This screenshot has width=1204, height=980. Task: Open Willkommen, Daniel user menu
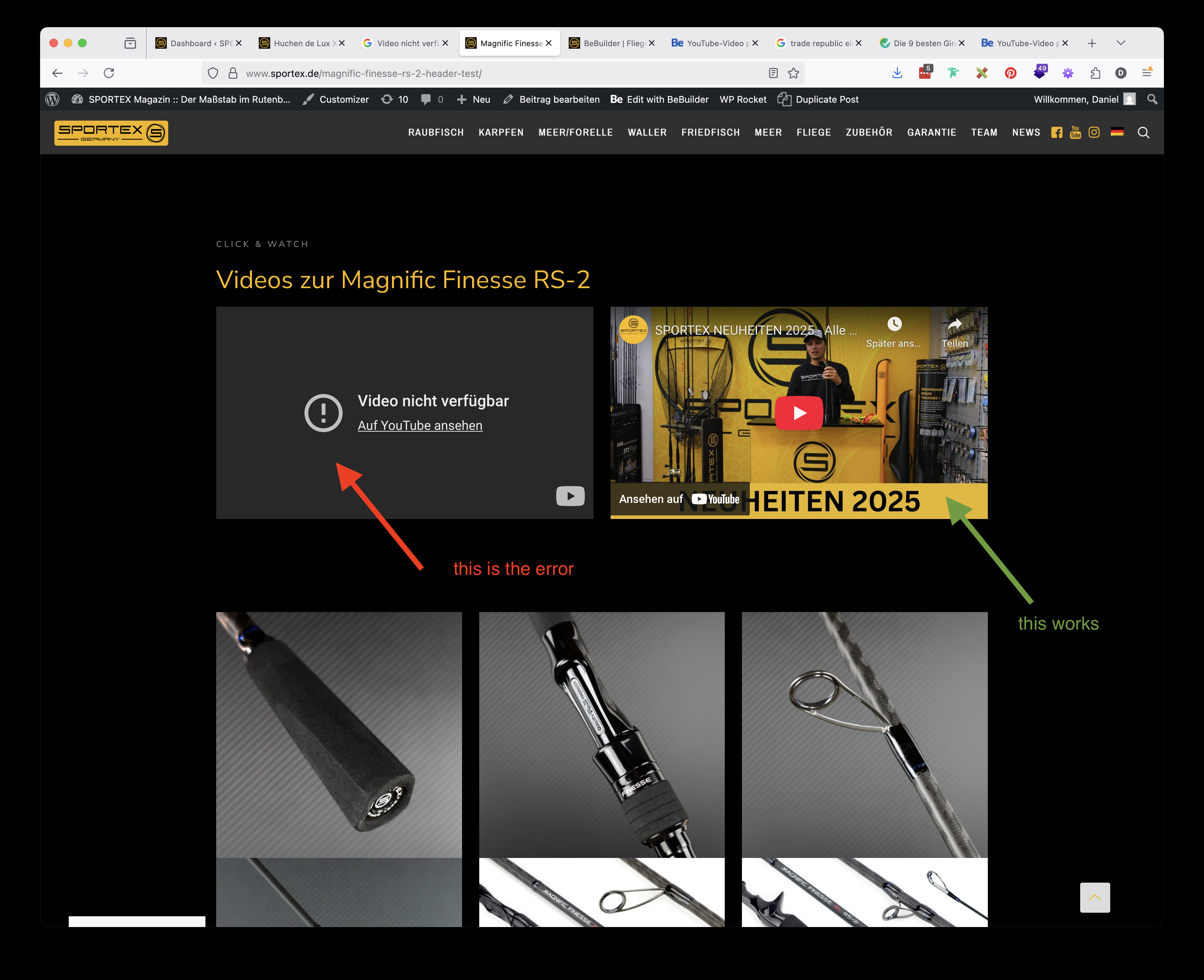pyautogui.click(x=1084, y=100)
